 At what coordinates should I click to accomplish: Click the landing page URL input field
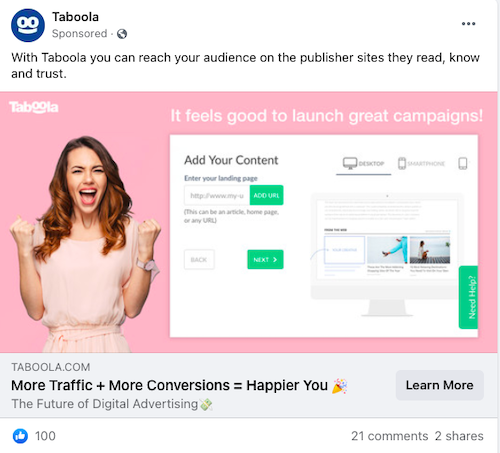click(217, 195)
